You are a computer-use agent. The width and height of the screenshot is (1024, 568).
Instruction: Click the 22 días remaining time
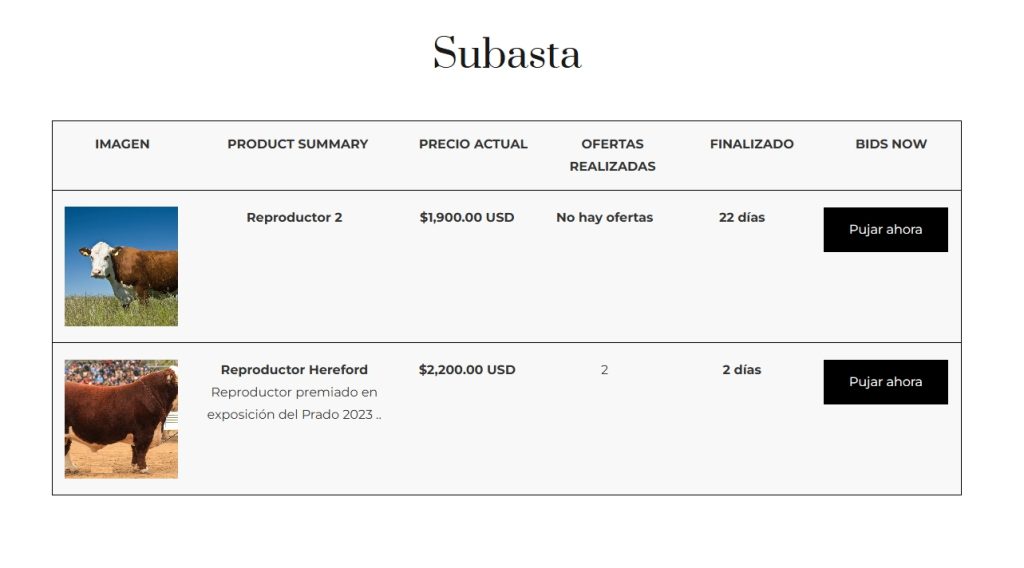(741, 217)
